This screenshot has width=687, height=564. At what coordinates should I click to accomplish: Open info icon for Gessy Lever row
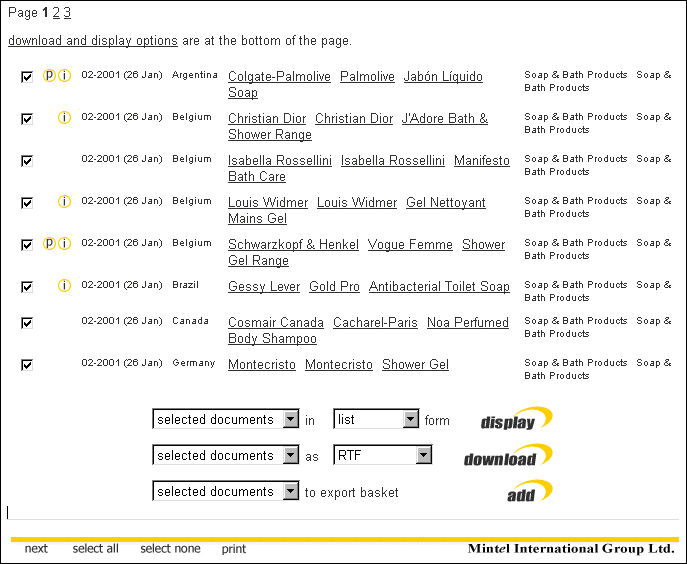point(64,286)
